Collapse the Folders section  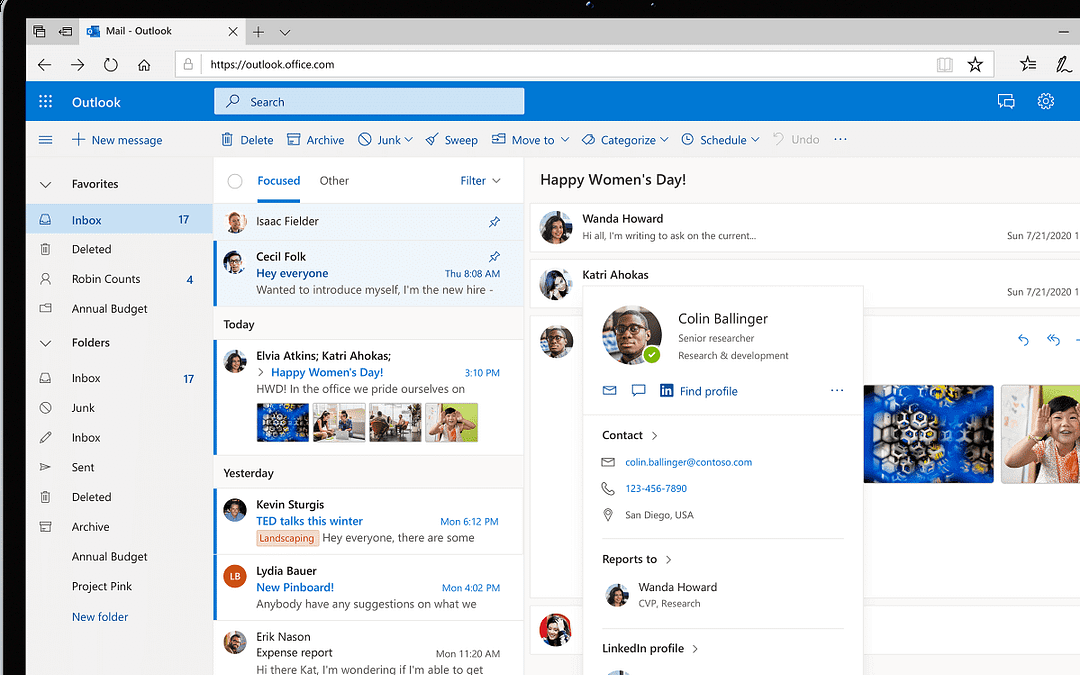45,343
